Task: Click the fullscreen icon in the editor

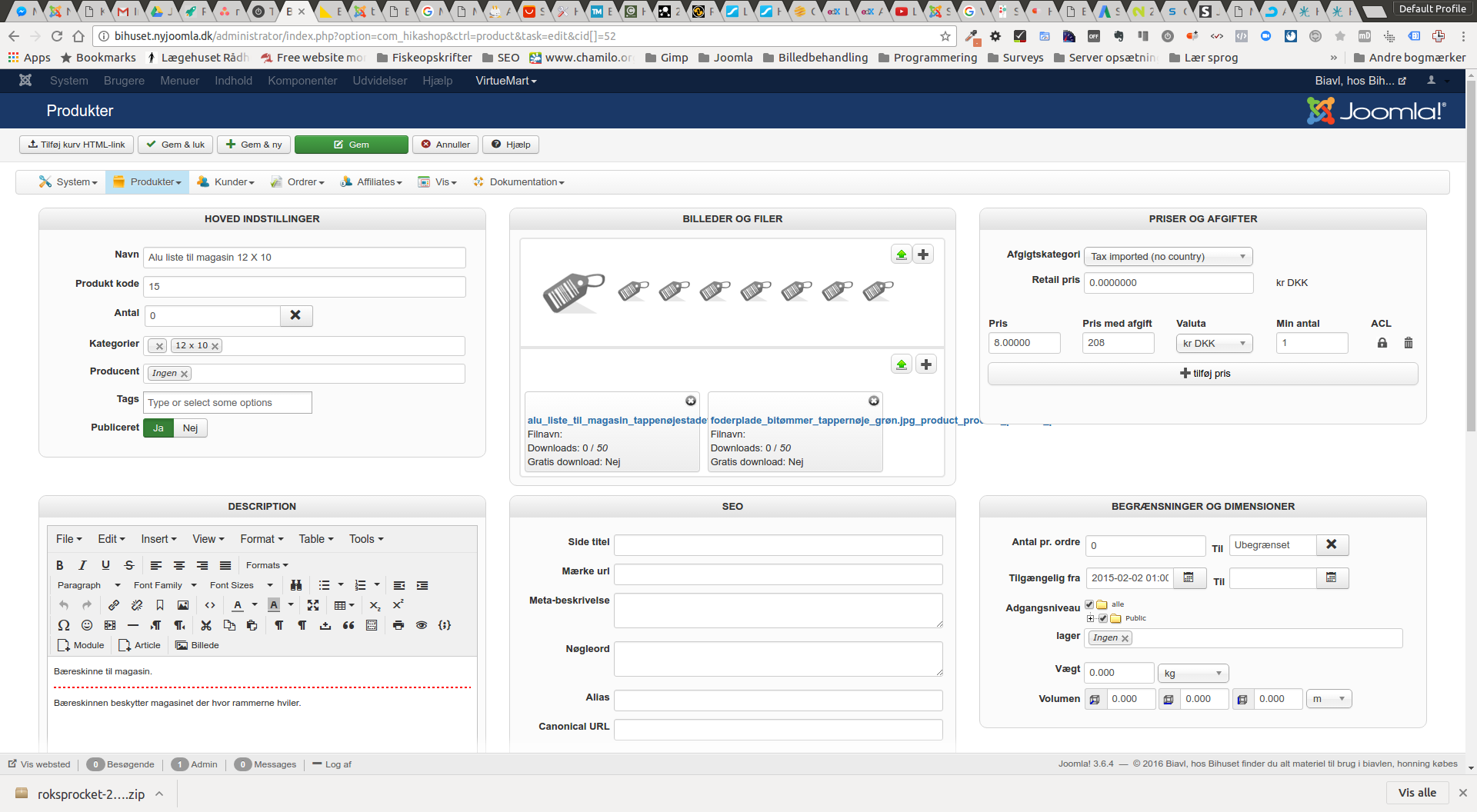Action: [313, 605]
